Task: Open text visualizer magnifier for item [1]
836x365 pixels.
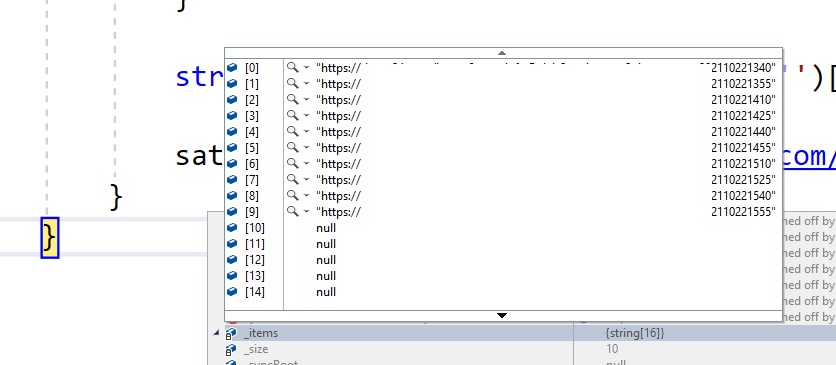Action: [x=292, y=83]
